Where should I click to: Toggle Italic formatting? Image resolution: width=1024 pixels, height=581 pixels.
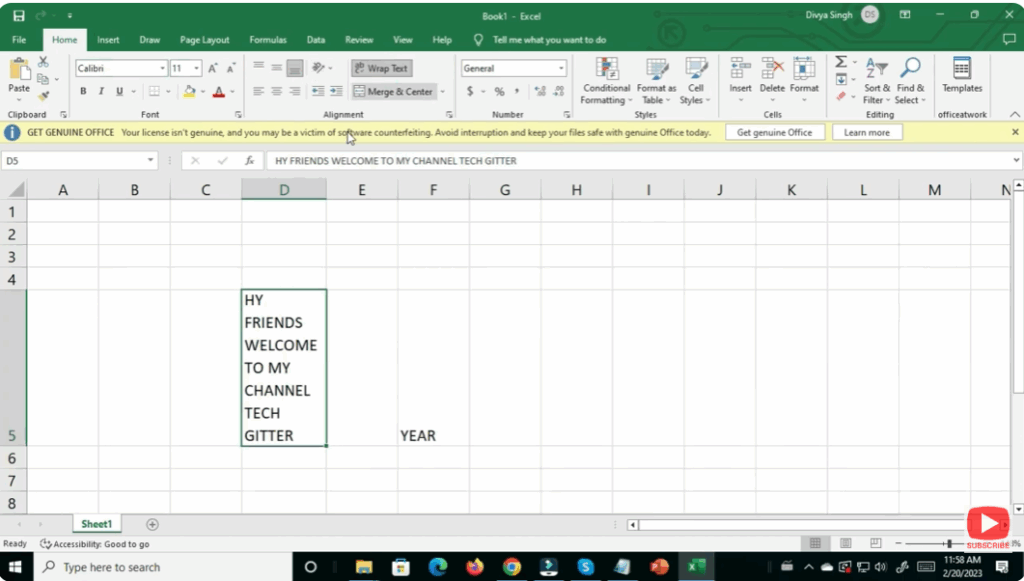pos(101,91)
